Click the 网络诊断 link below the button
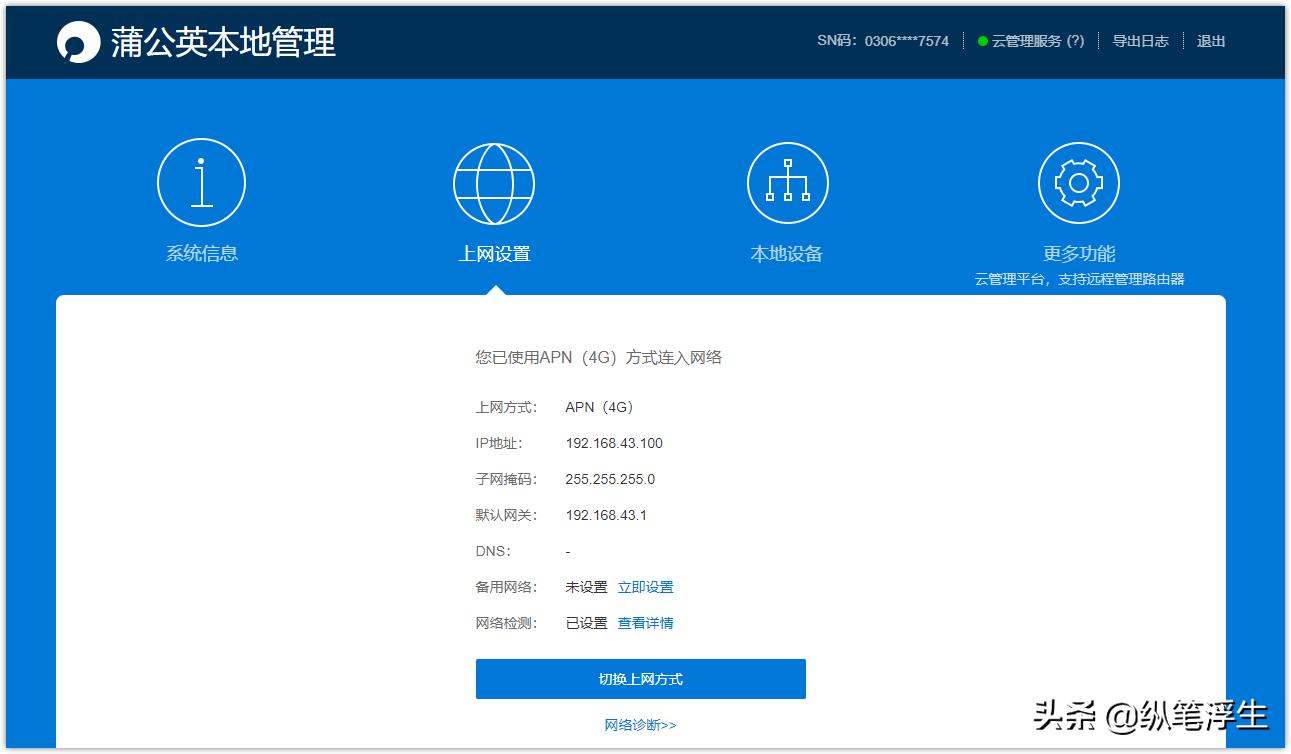The width and height of the screenshot is (1291, 754). point(641,723)
